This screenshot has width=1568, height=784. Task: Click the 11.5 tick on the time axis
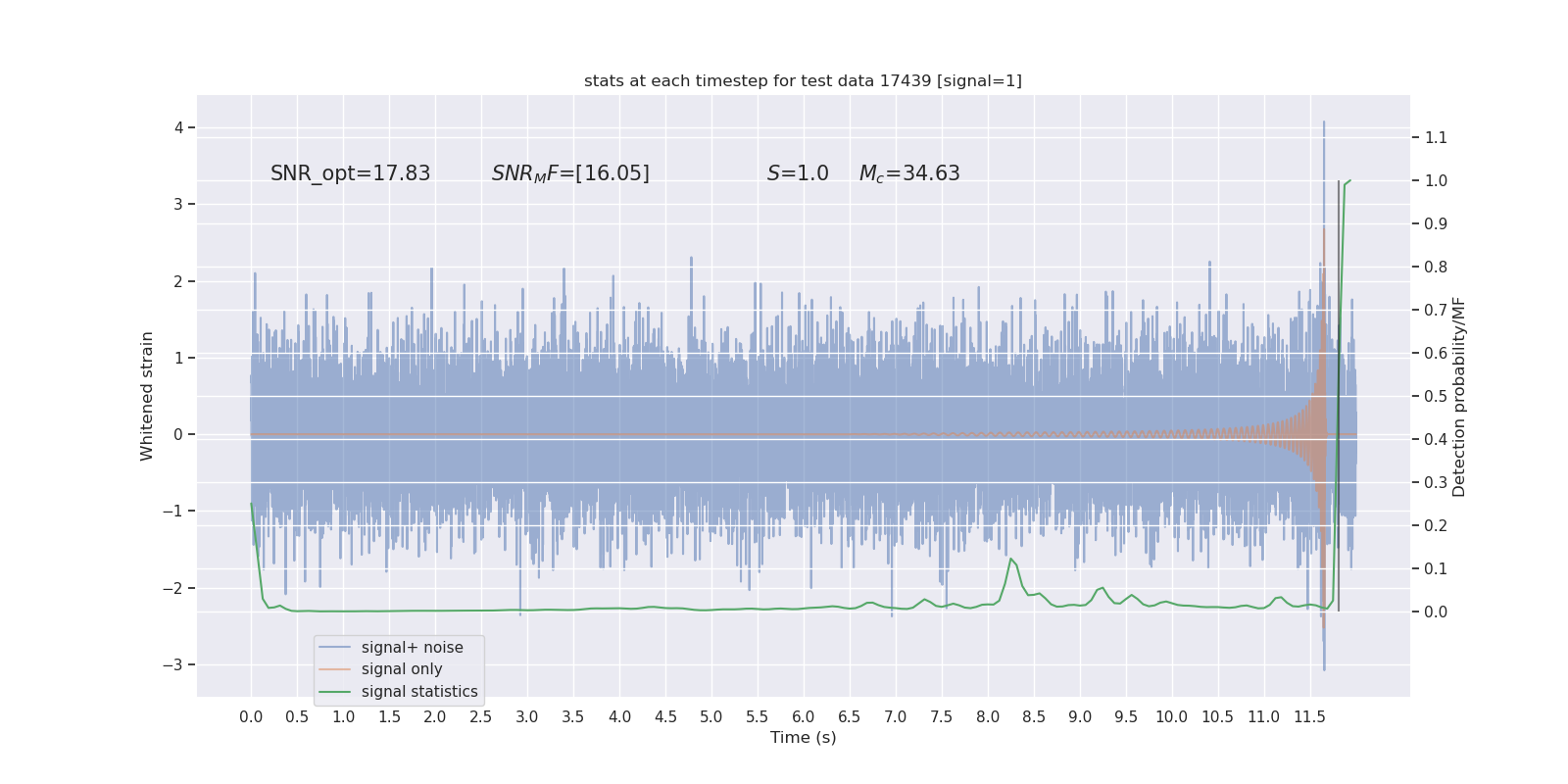pos(1309,717)
